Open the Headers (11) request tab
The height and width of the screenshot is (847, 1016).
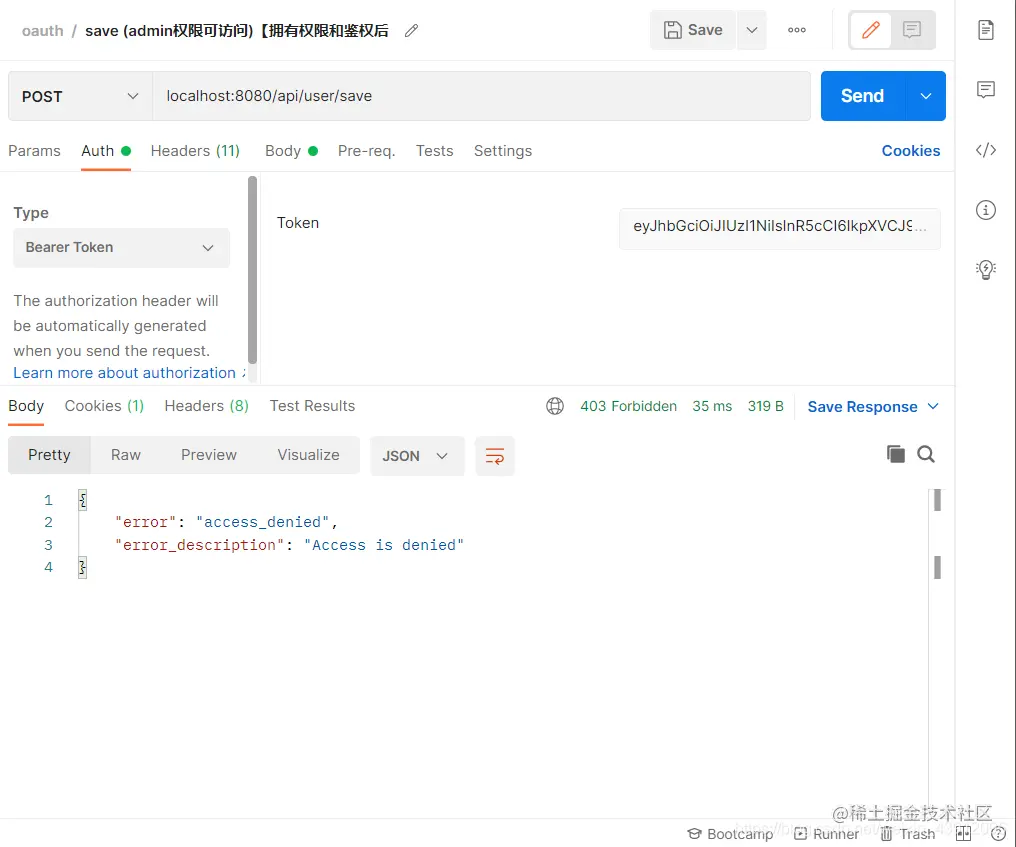(x=195, y=150)
